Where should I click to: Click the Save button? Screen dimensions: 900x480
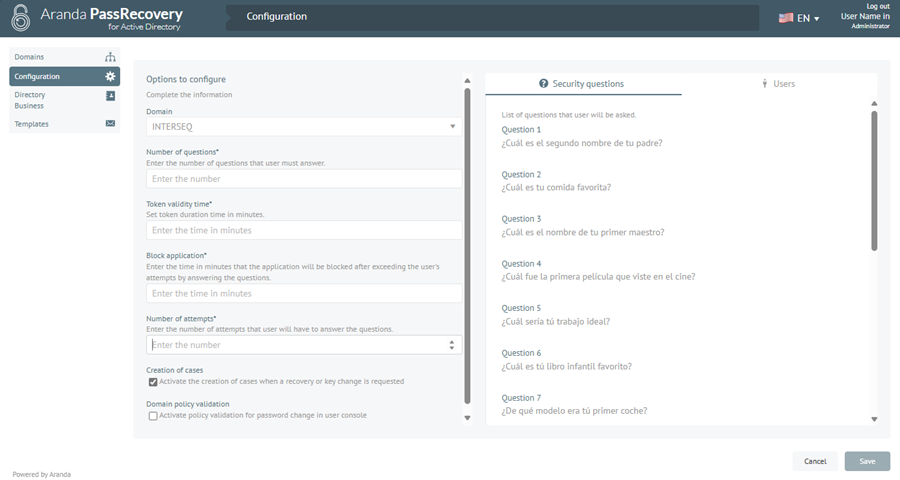click(x=867, y=461)
